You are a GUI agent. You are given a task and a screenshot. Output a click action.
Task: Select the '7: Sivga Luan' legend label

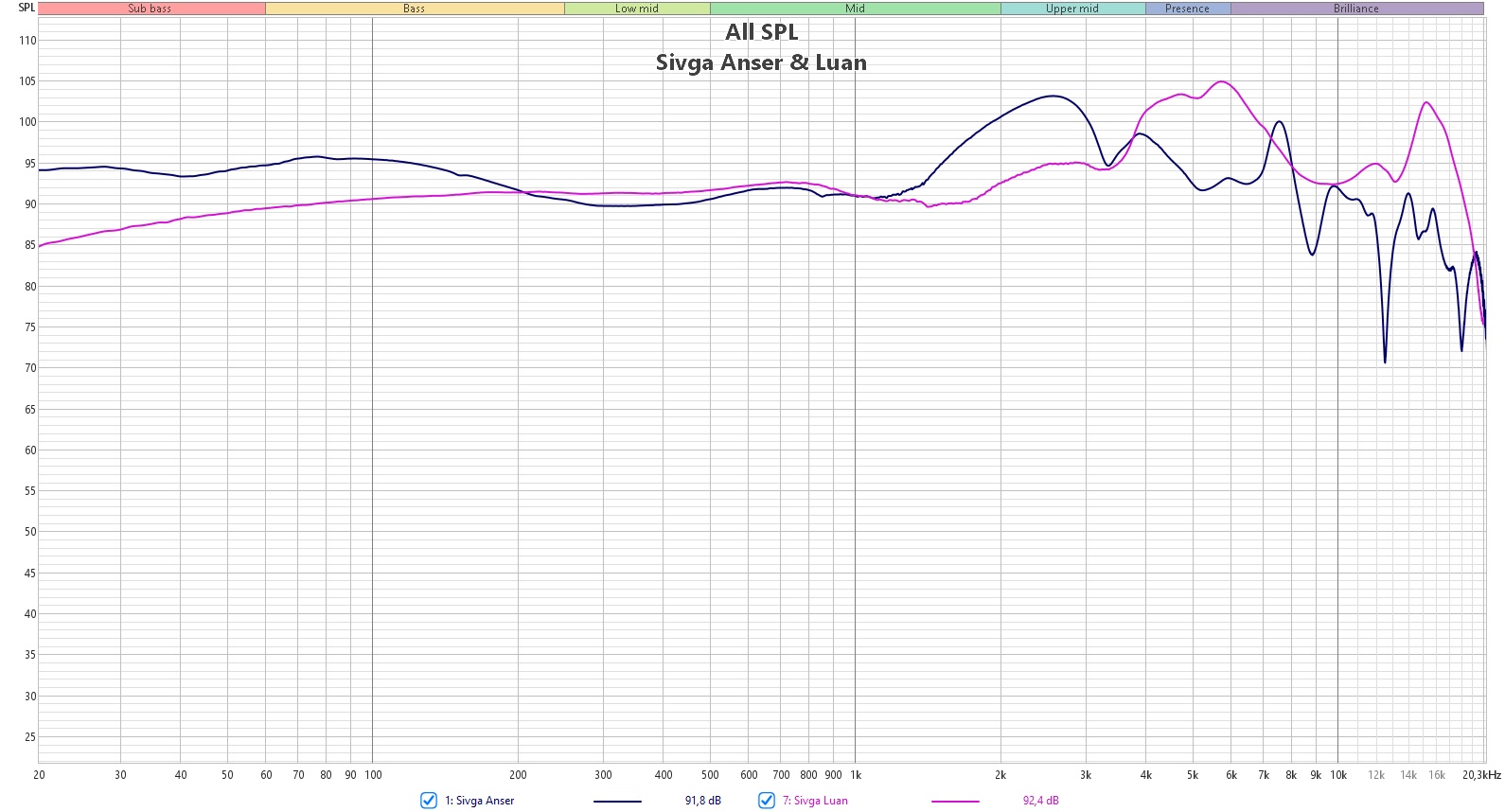(x=815, y=801)
